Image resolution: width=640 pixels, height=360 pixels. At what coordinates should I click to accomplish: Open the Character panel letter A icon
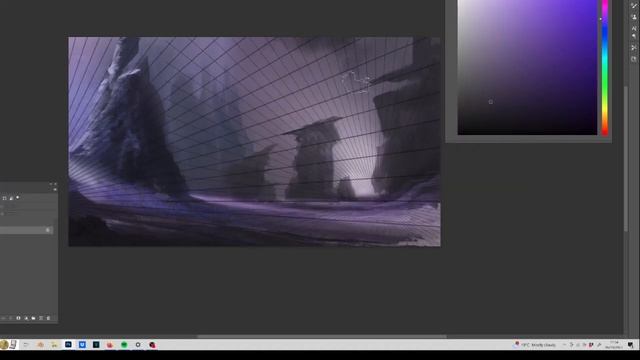(x=634, y=28)
